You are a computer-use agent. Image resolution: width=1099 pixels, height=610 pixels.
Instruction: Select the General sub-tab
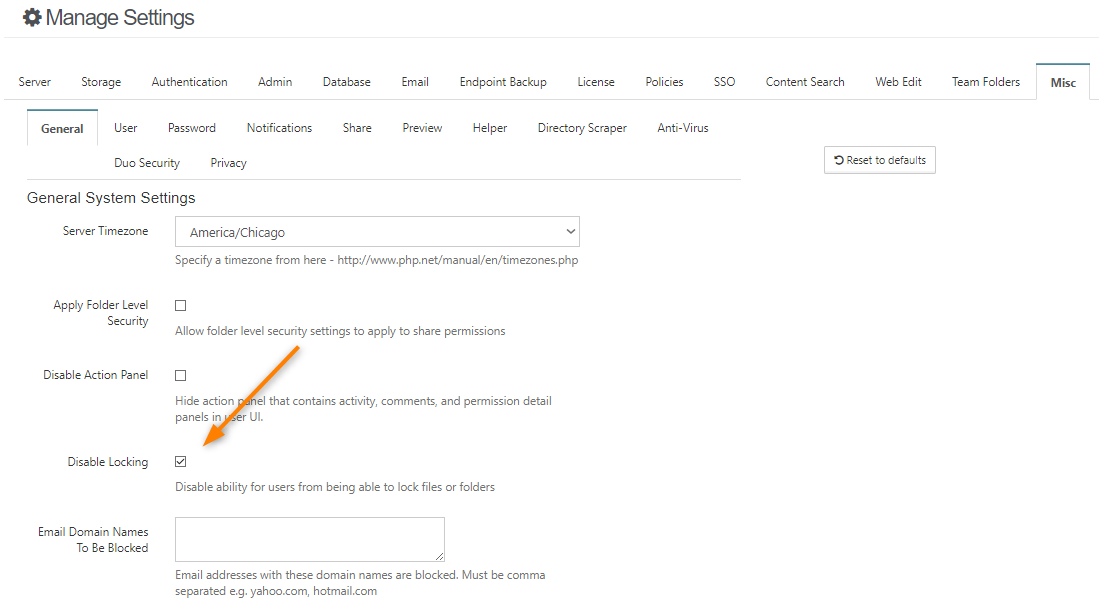coord(62,128)
